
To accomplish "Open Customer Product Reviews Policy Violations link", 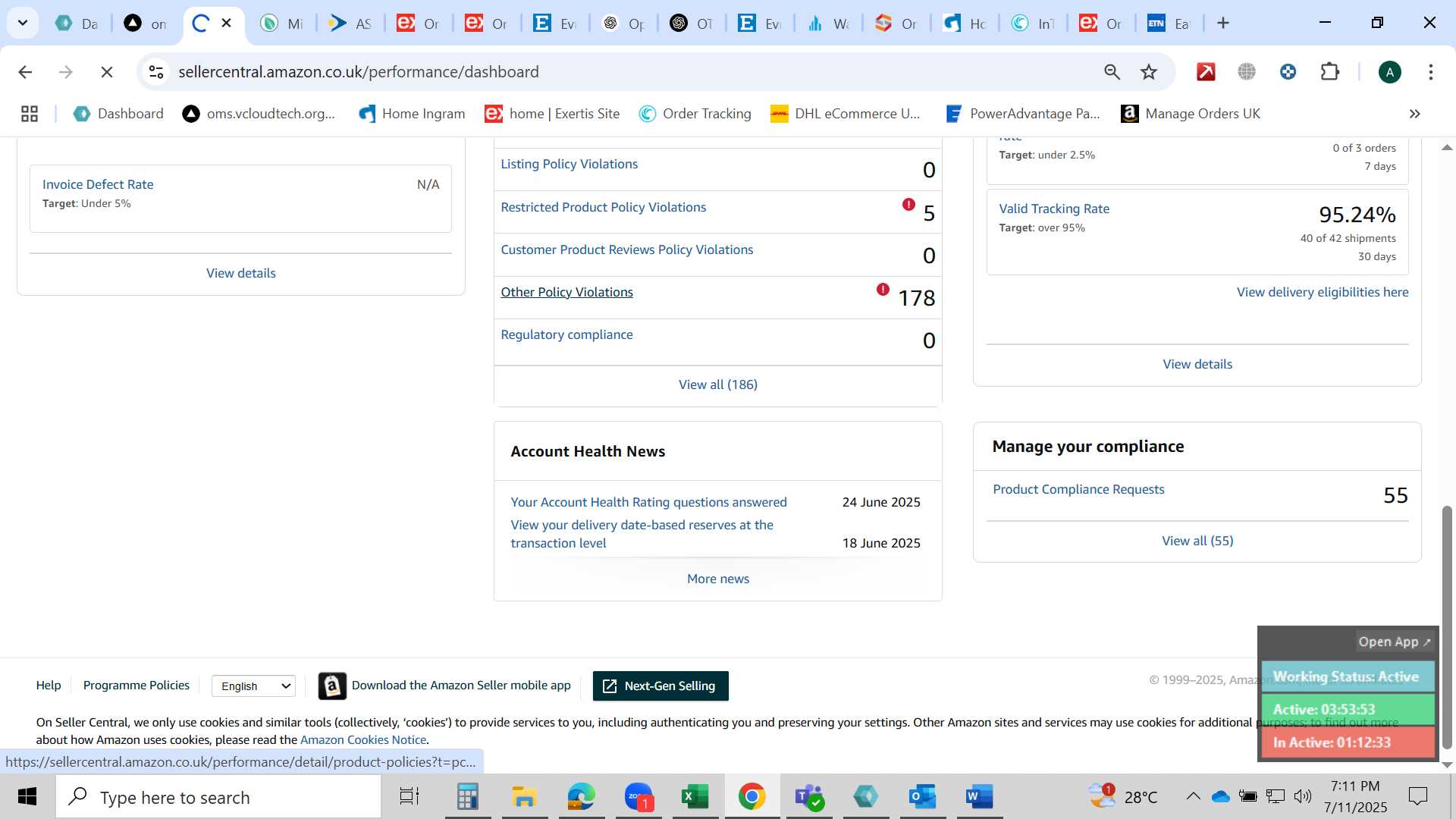I will [x=626, y=249].
